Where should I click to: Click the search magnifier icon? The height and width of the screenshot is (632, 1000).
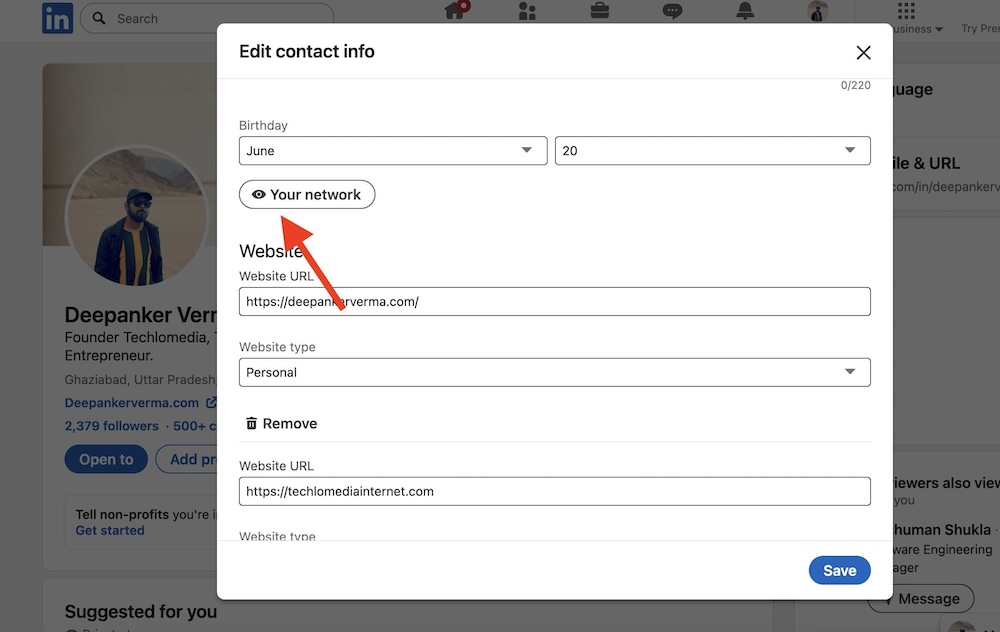(x=99, y=18)
